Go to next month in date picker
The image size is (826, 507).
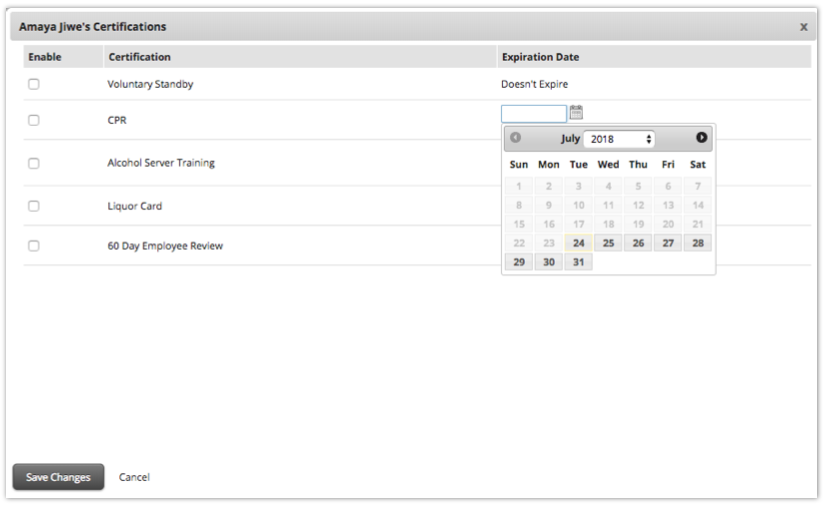coord(701,138)
